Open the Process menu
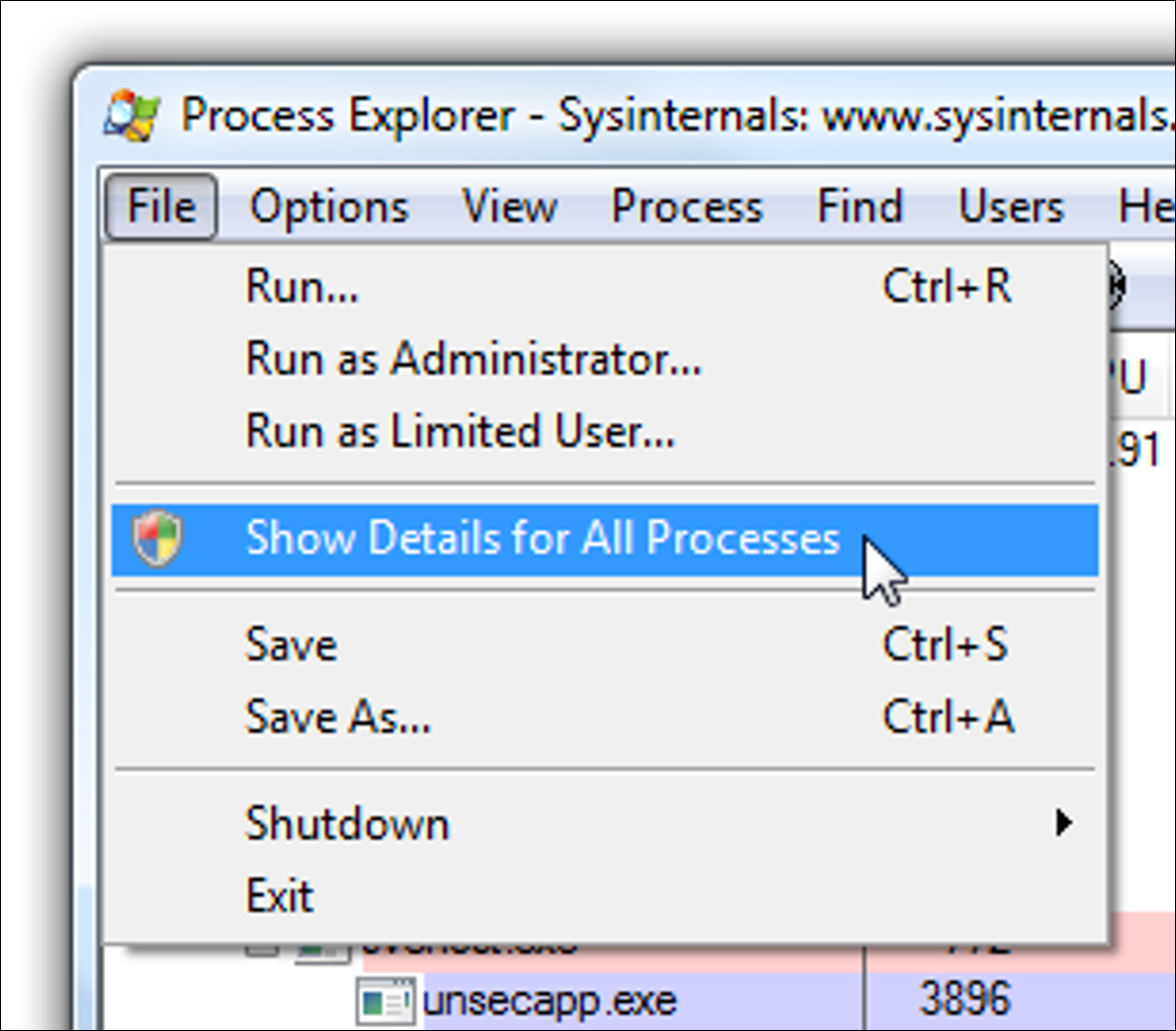The height and width of the screenshot is (1031, 1176). [686, 207]
